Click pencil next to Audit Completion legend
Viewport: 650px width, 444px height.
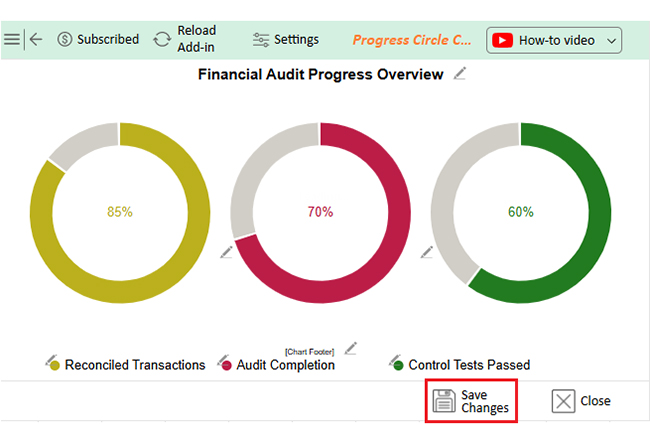tap(223, 359)
